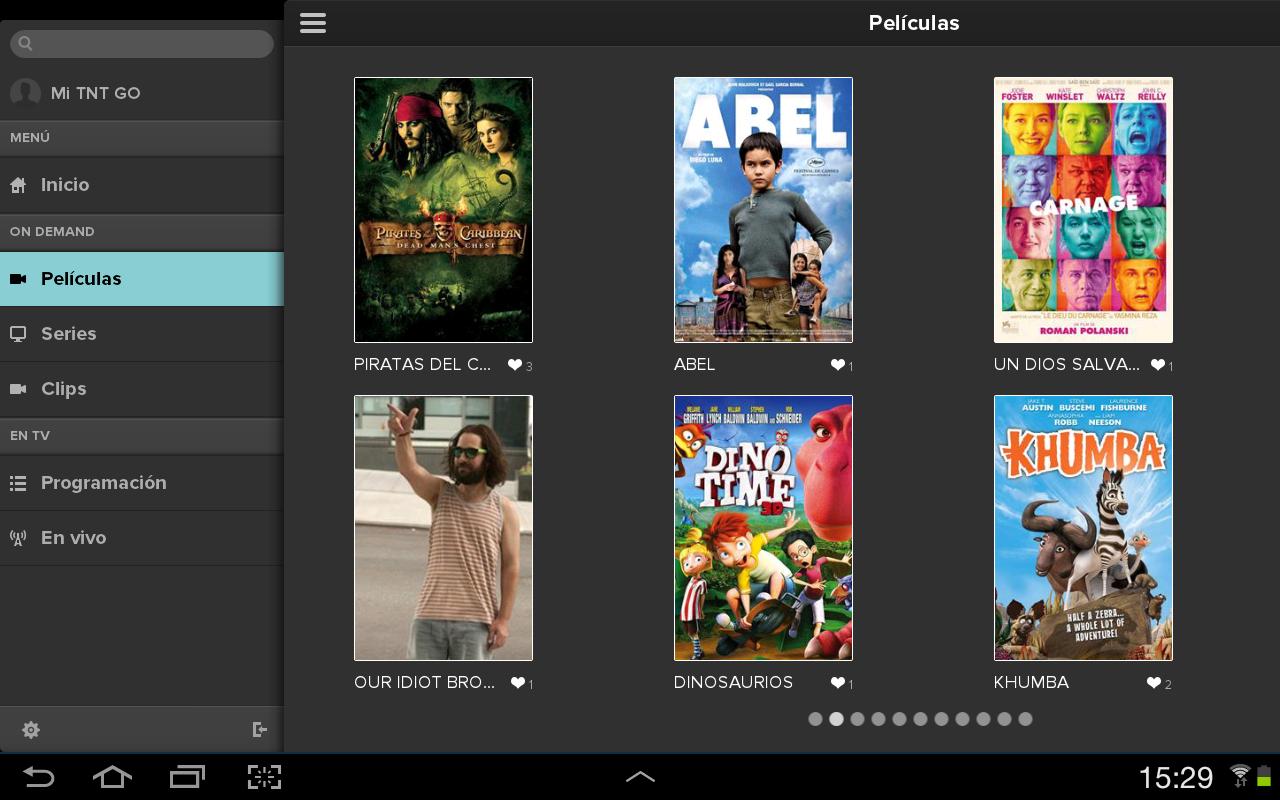Click the logout icon in sidebar
This screenshot has height=800, width=1280.
tap(260, 730)
